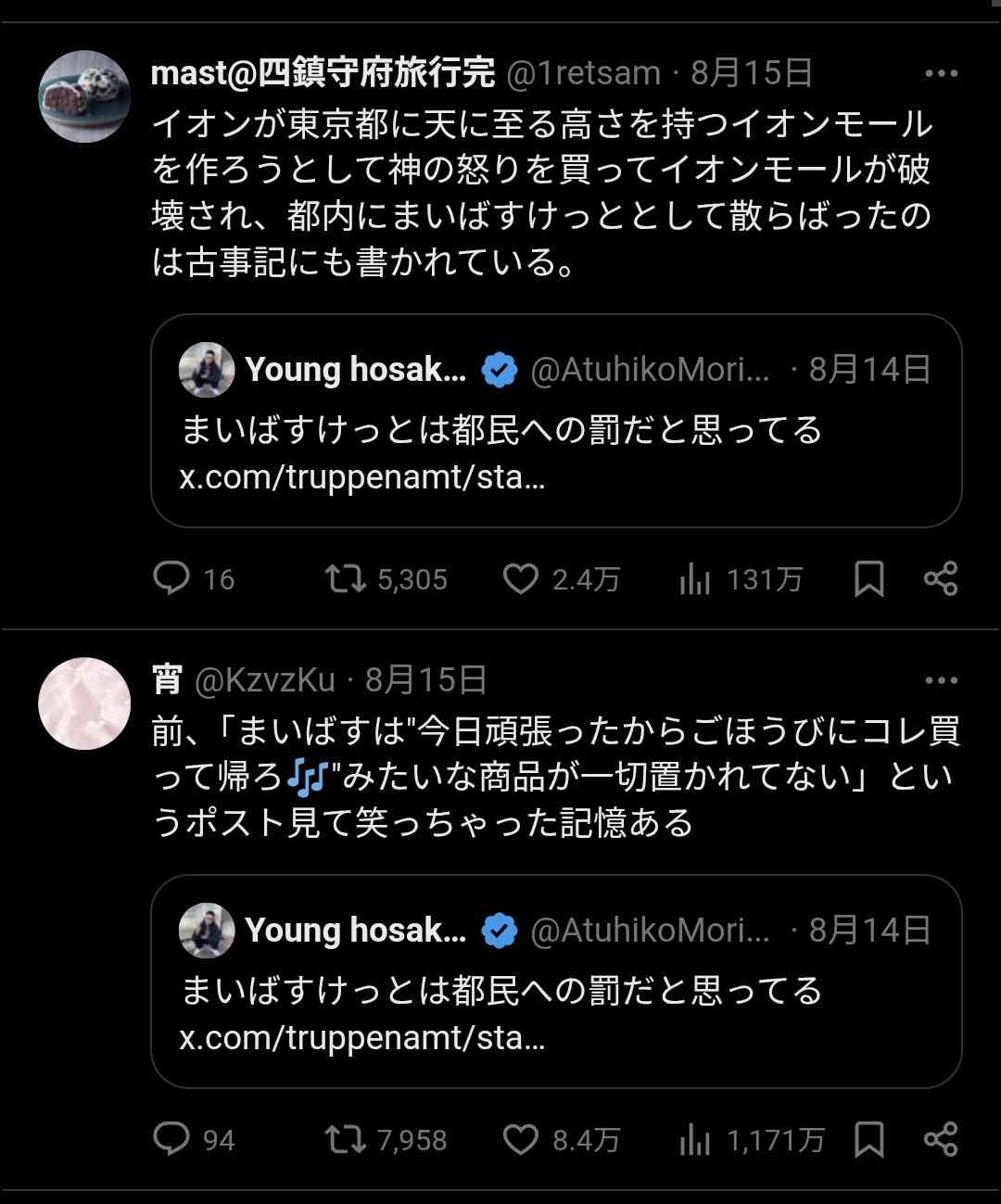This screenshot has width=1001, height=1204.
Task: Bookmark mast's tweet about イオンモール
Action: click(868, 579)
